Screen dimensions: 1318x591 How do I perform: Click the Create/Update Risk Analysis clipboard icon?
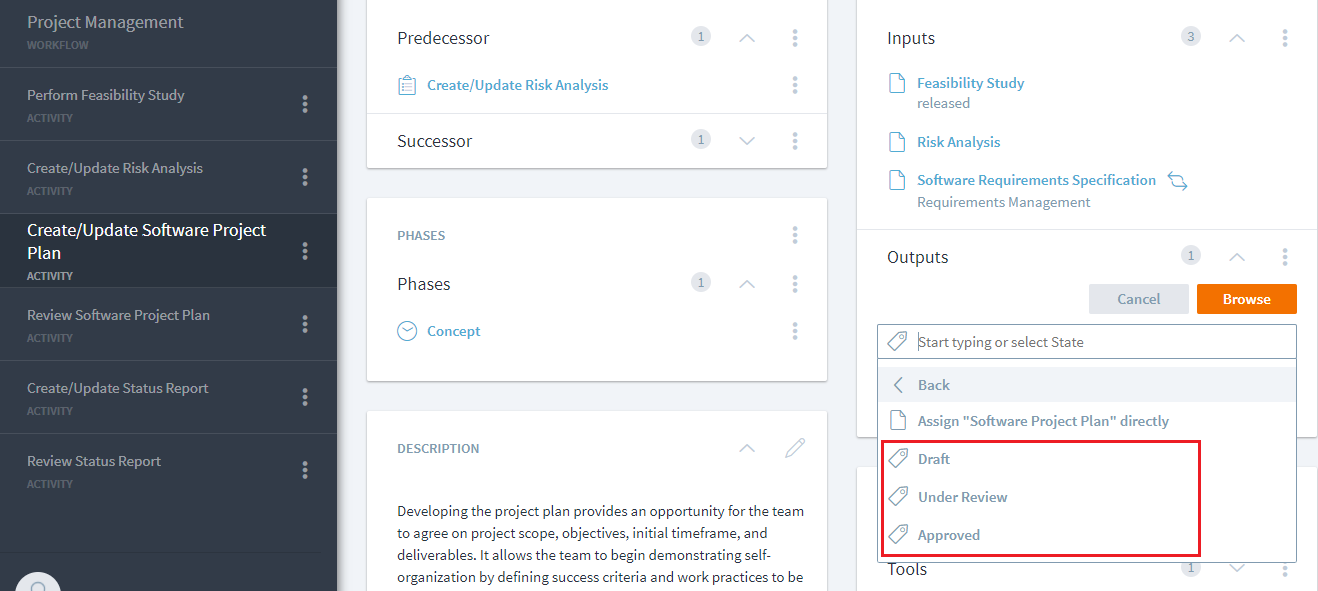pos(407,85)
